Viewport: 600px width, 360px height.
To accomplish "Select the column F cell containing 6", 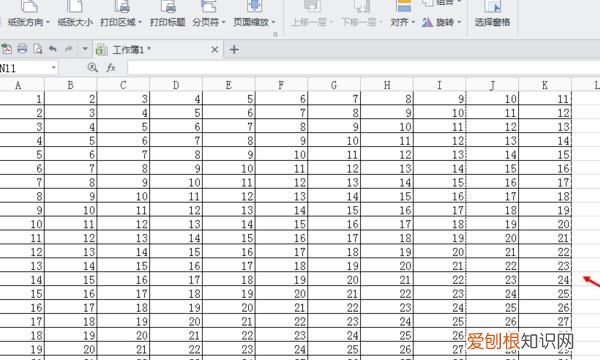I will (x=281, y=99).
